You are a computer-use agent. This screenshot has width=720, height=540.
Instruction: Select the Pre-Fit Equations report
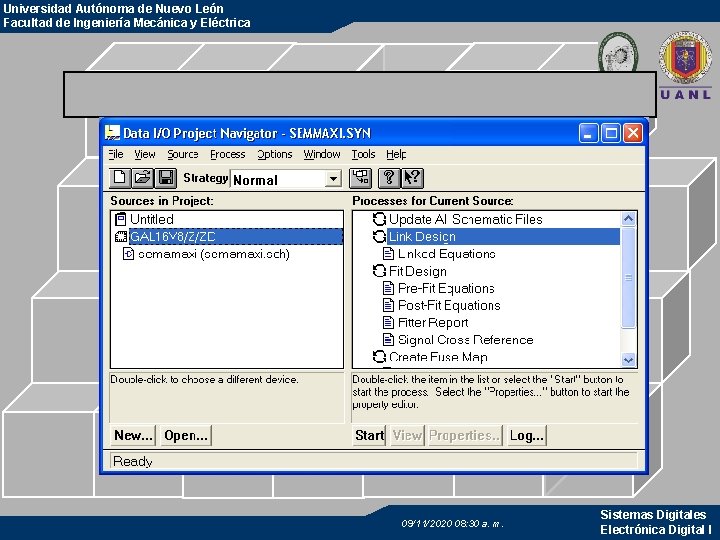446,288
